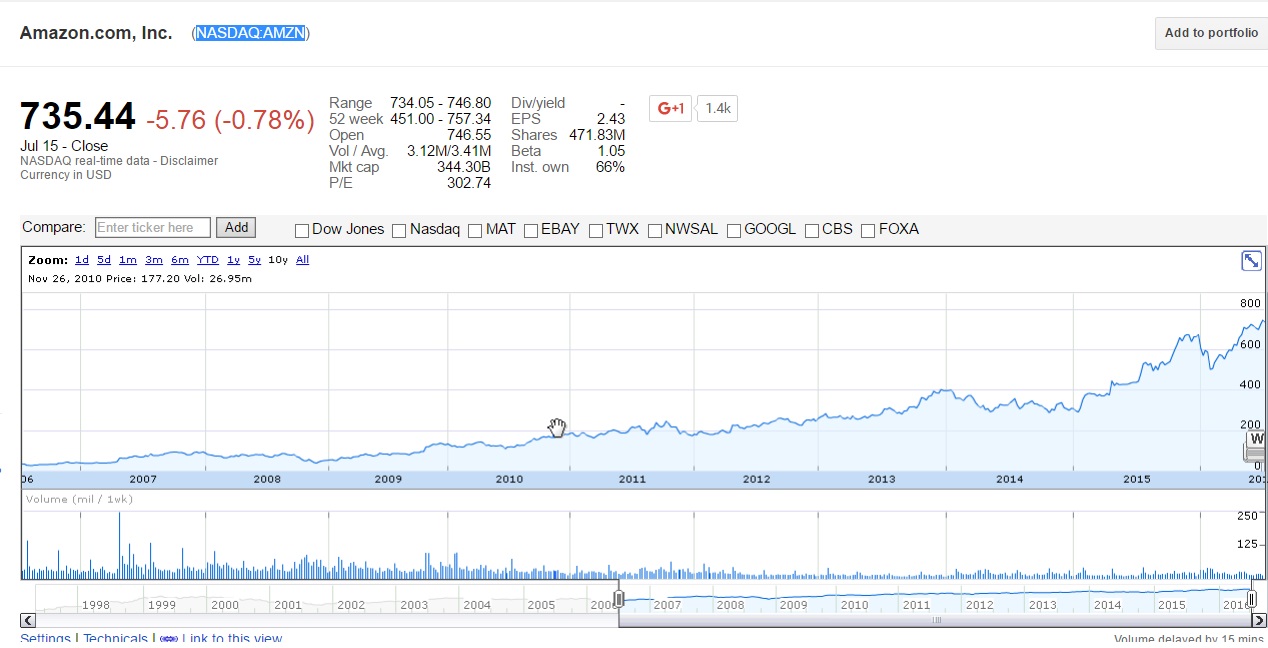Open the Settings link below chart
1268x648 pixels.
pos(45,639)
